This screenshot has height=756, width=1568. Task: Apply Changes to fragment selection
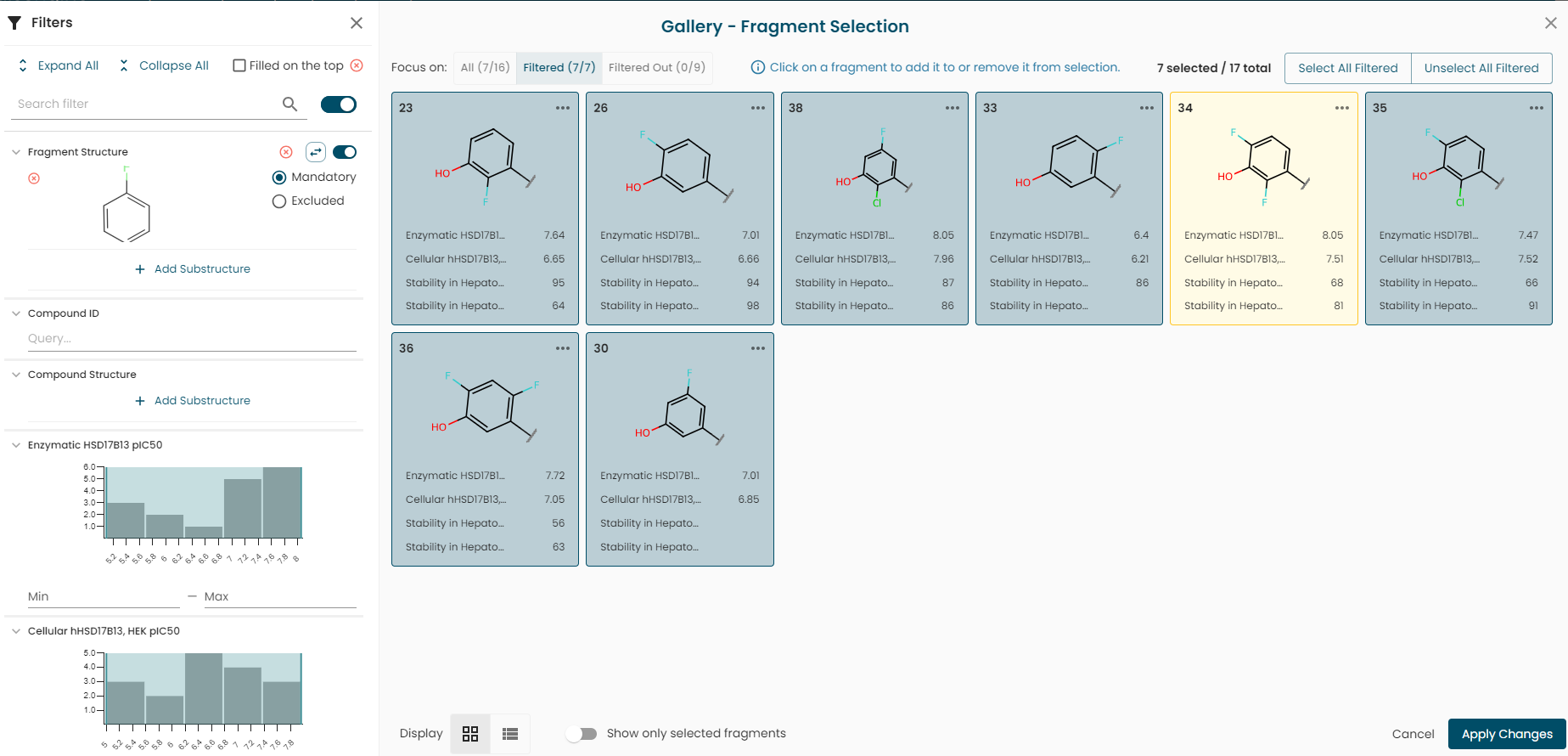coord(1507,734)
